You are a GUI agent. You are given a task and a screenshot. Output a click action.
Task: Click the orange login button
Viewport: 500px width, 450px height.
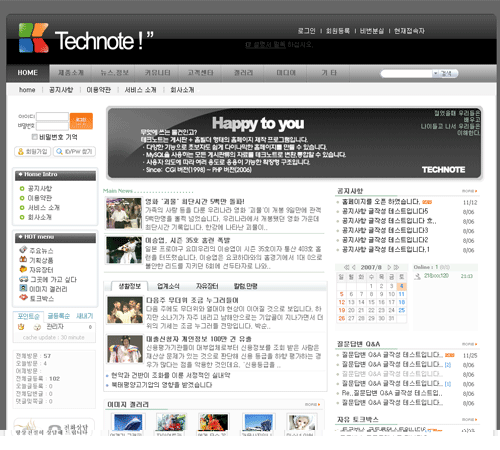81,121
